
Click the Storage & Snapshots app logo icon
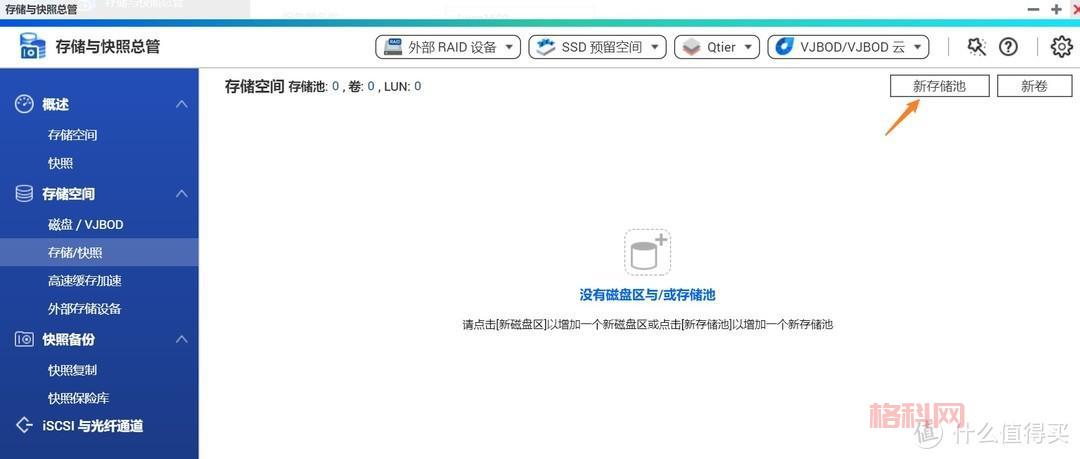coord(32,47)
